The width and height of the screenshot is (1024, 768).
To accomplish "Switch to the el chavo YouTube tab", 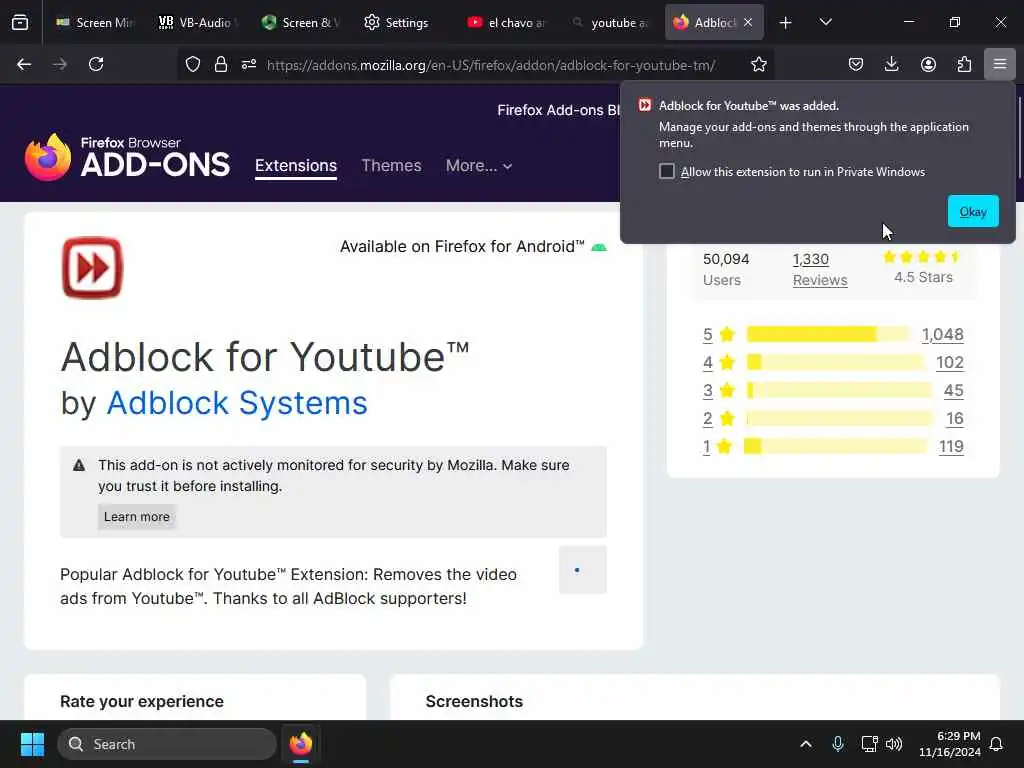I will [507, 22].
